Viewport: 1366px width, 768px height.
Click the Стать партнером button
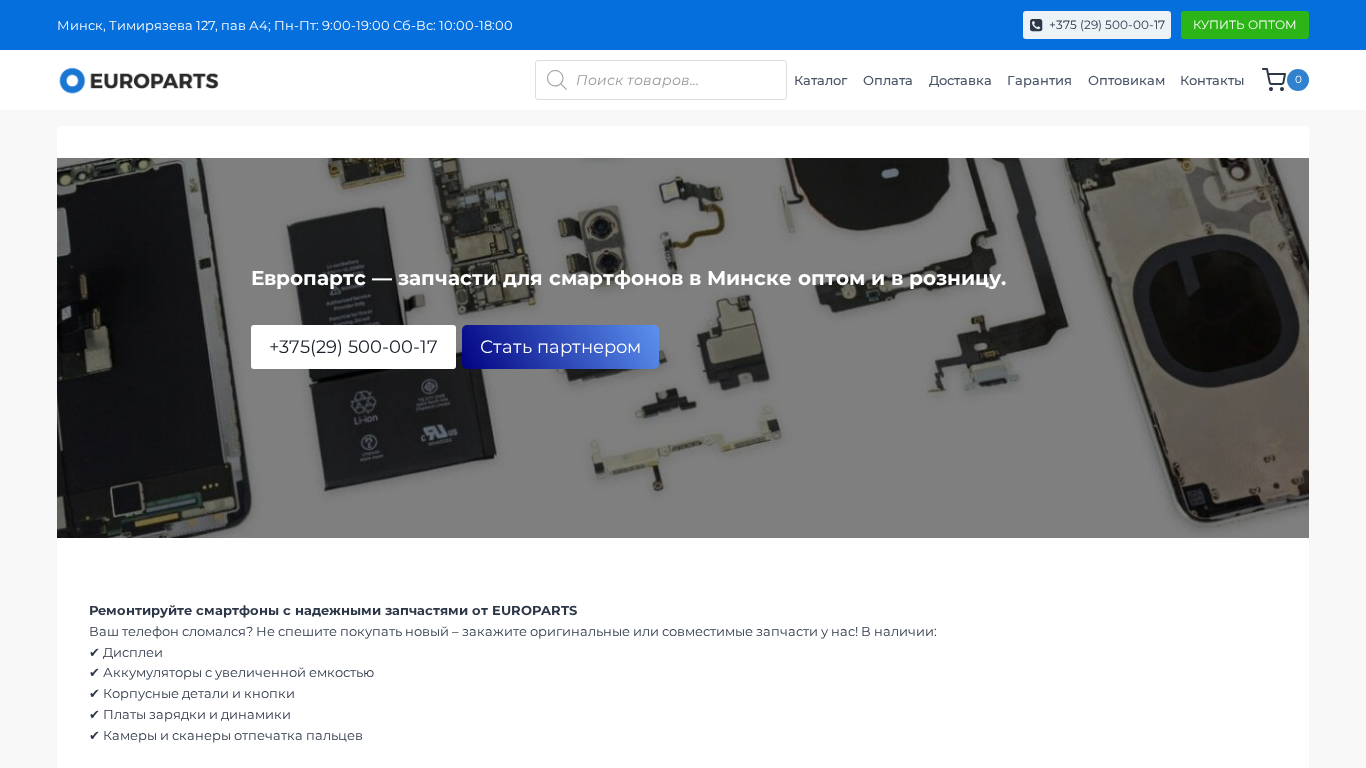pyautogui.click(x=560, y=347)
